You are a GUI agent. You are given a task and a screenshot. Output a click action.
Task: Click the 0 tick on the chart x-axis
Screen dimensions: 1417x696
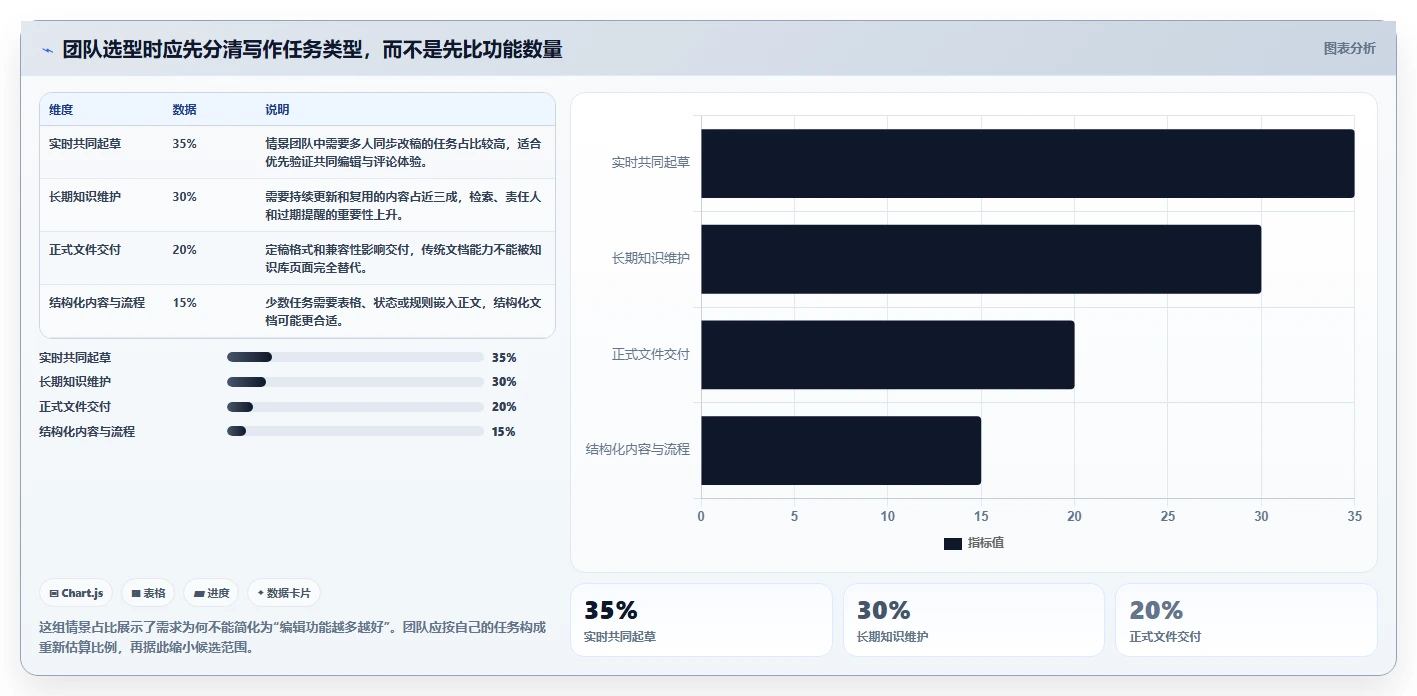tap(701, 517)
